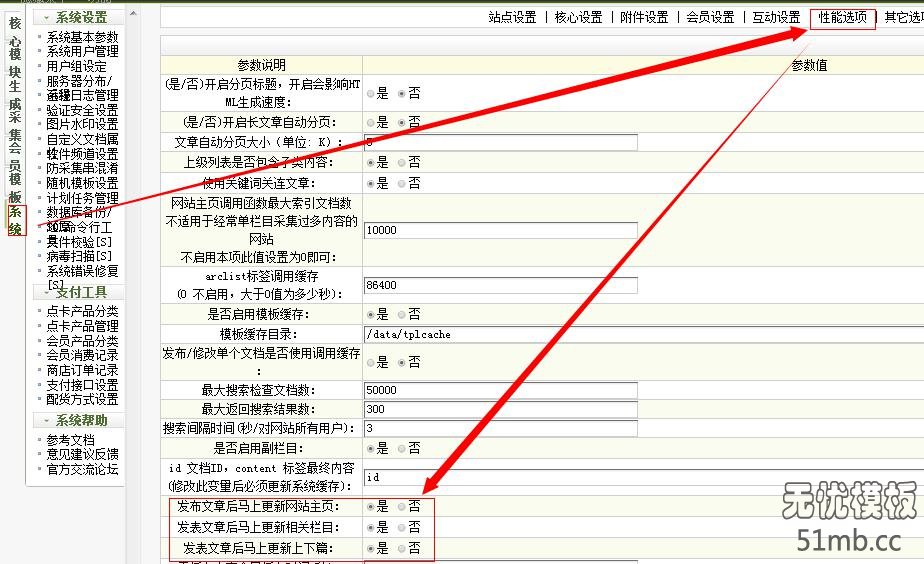This screenshot has height=564, width=924.
Task: Select the 会员 vertical side tab
Action: [x=15, y=157]
